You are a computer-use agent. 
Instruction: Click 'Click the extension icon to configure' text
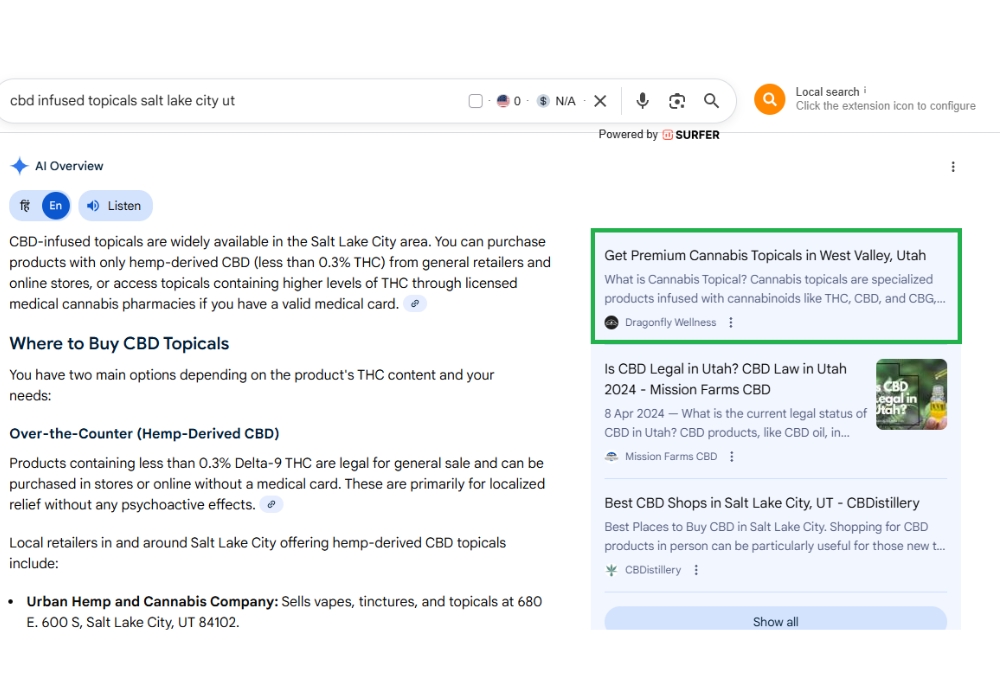pyautogui.click(x=885, y=106)
